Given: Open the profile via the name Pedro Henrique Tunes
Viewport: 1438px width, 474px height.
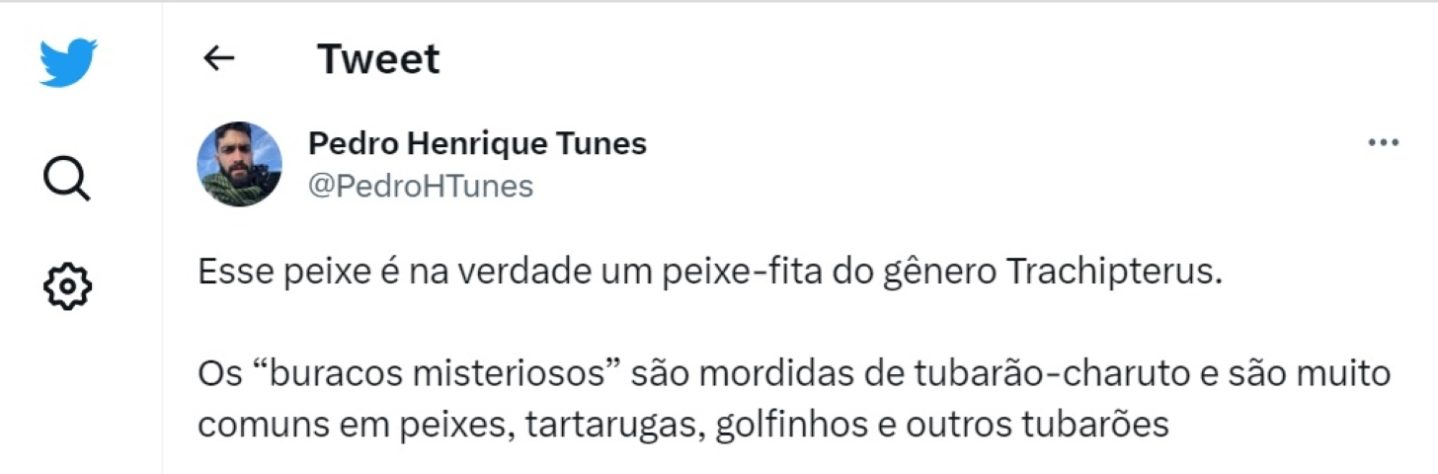Looking at the screenshot, I should tap(477, 144).
